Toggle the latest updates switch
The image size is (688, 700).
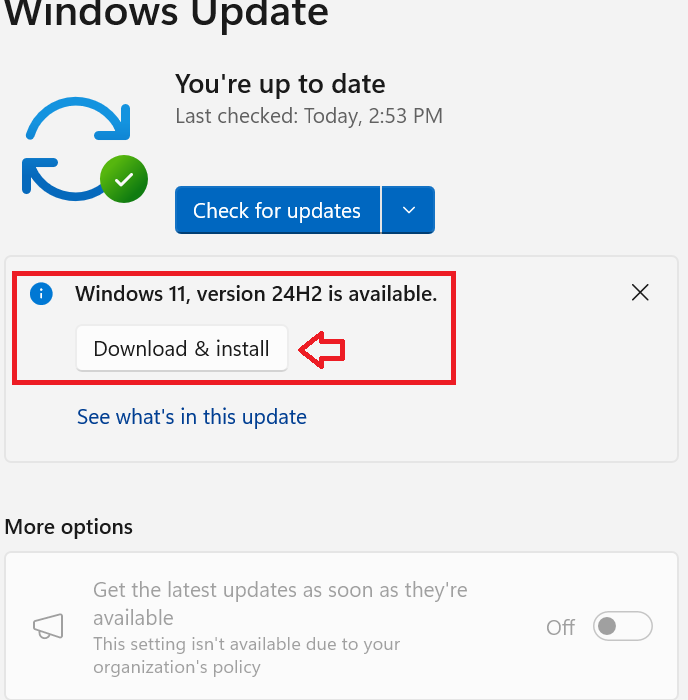coord(622,627)
